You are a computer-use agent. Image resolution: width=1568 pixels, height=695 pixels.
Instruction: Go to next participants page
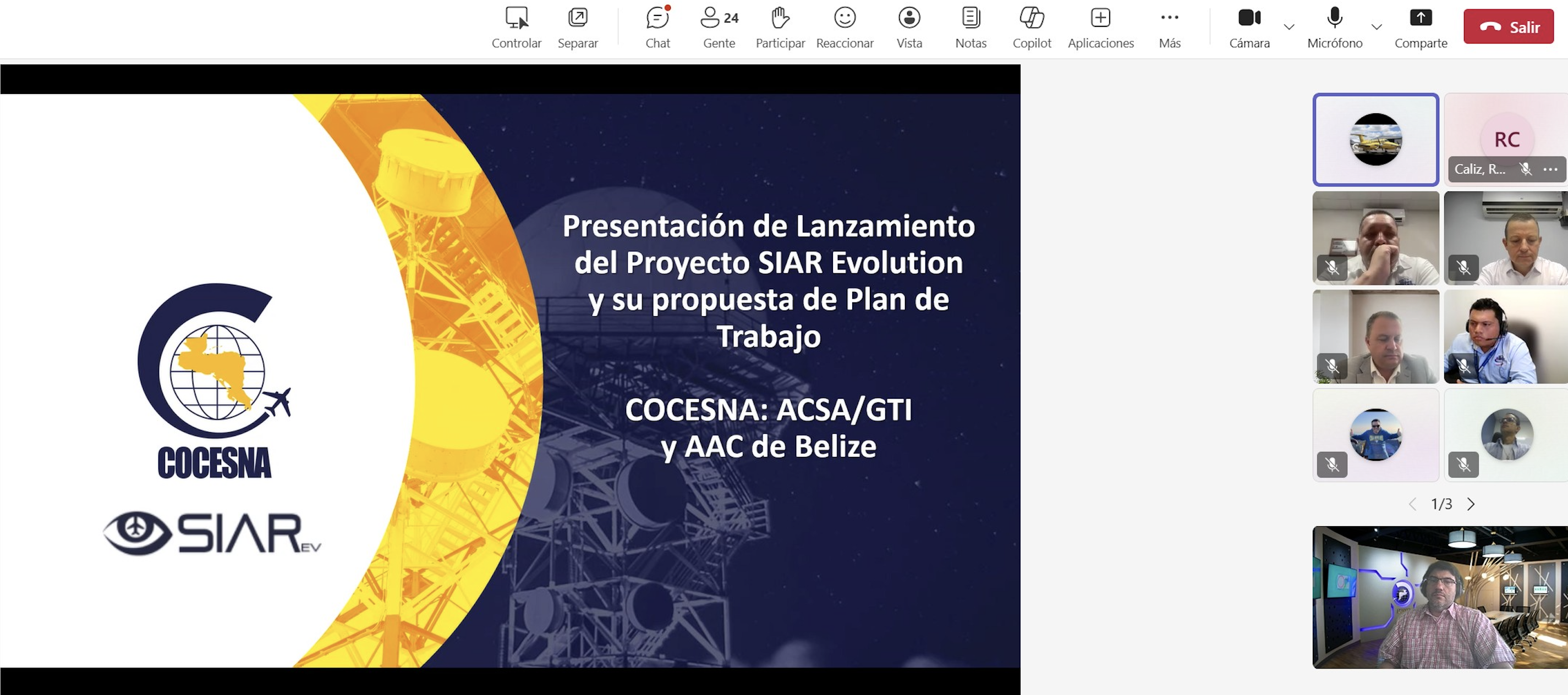click(x=1471, y=504)
